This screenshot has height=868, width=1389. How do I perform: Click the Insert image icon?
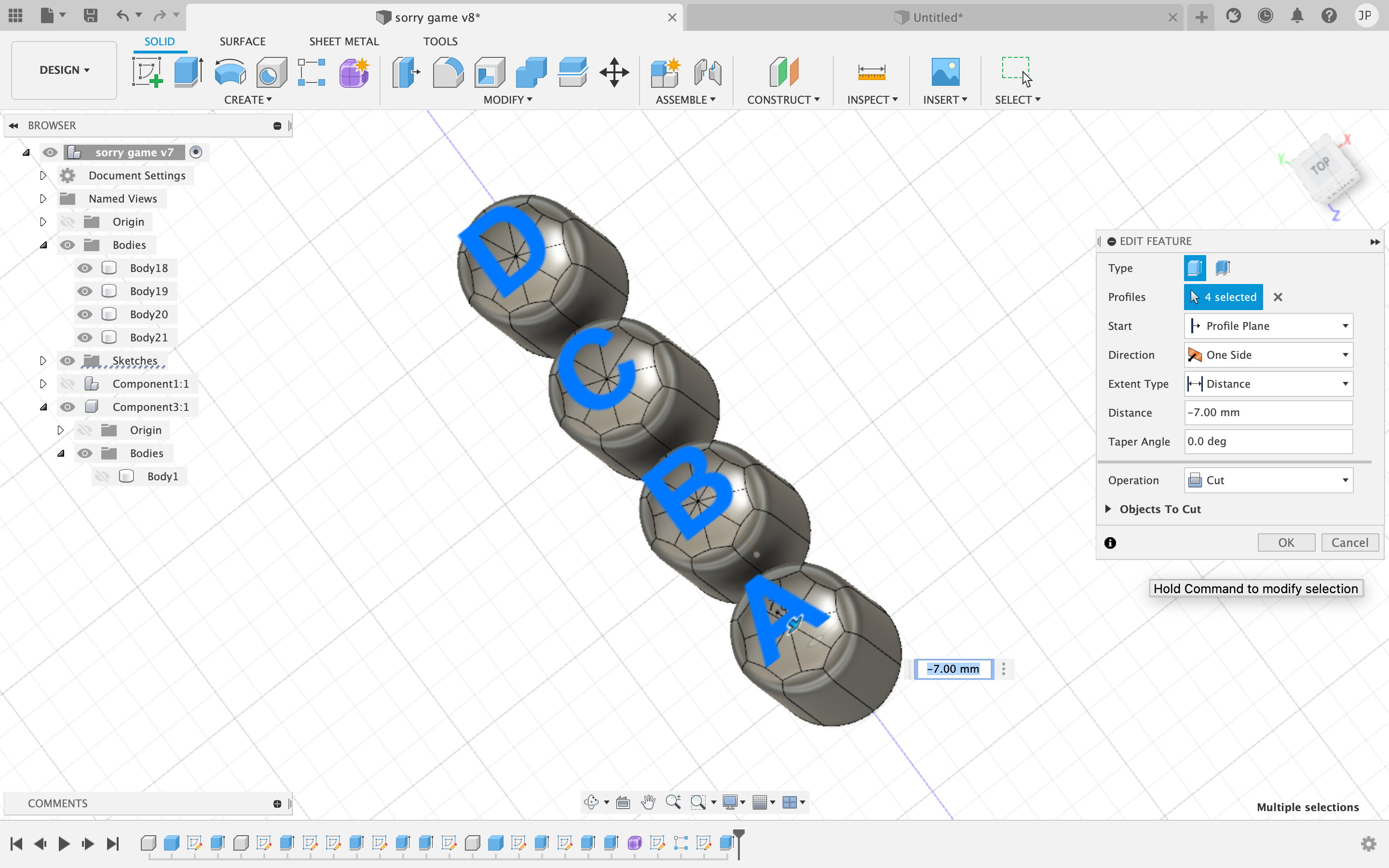[x=945, y=72]
